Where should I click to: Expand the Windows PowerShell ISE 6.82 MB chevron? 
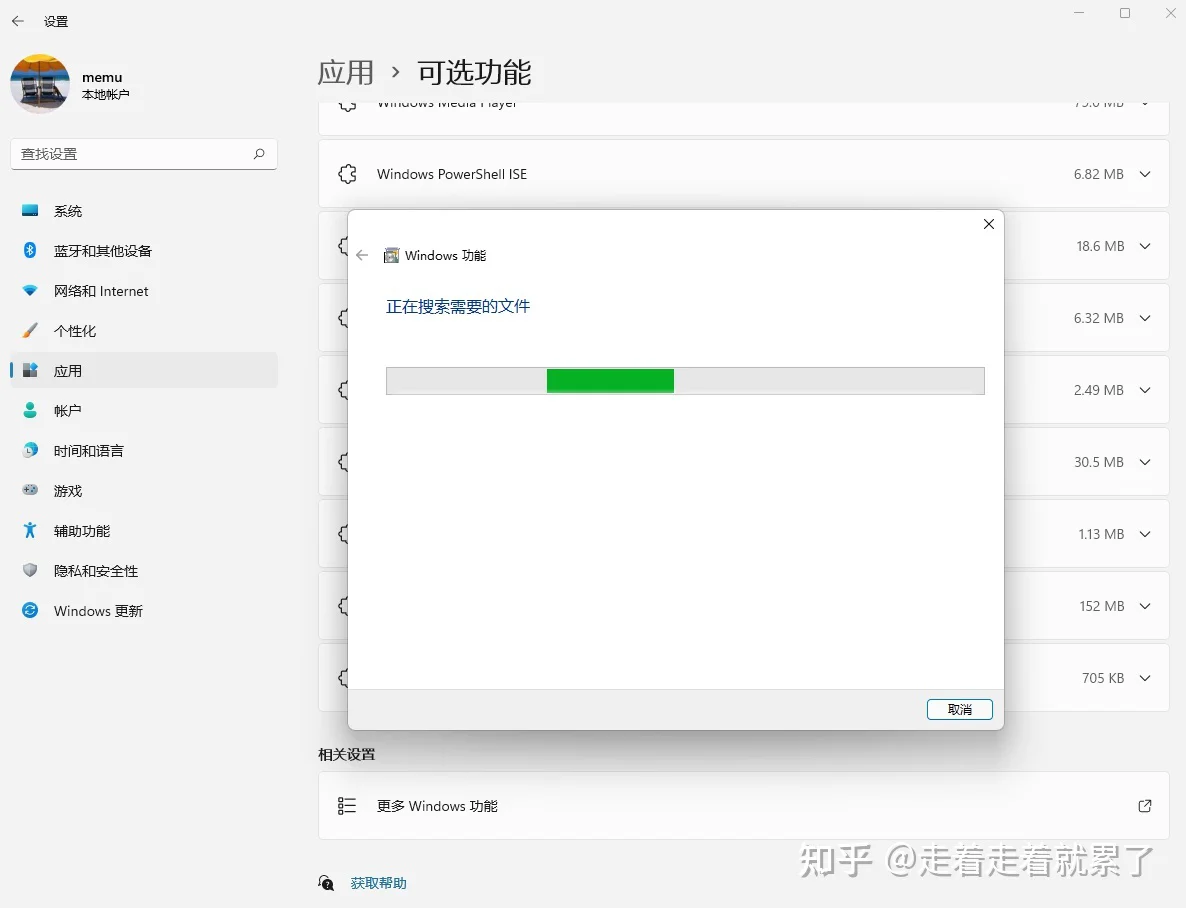[1145, 174]
